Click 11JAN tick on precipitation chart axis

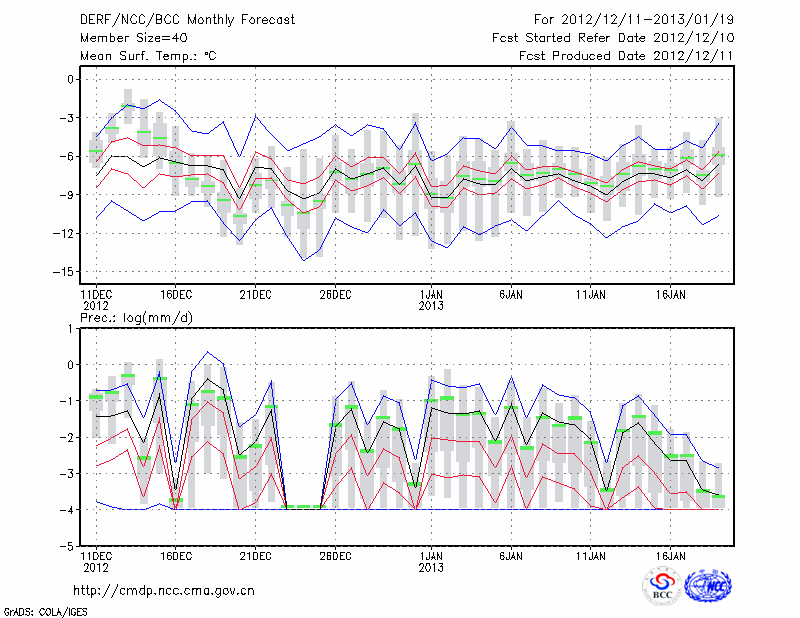pos(592,556)
